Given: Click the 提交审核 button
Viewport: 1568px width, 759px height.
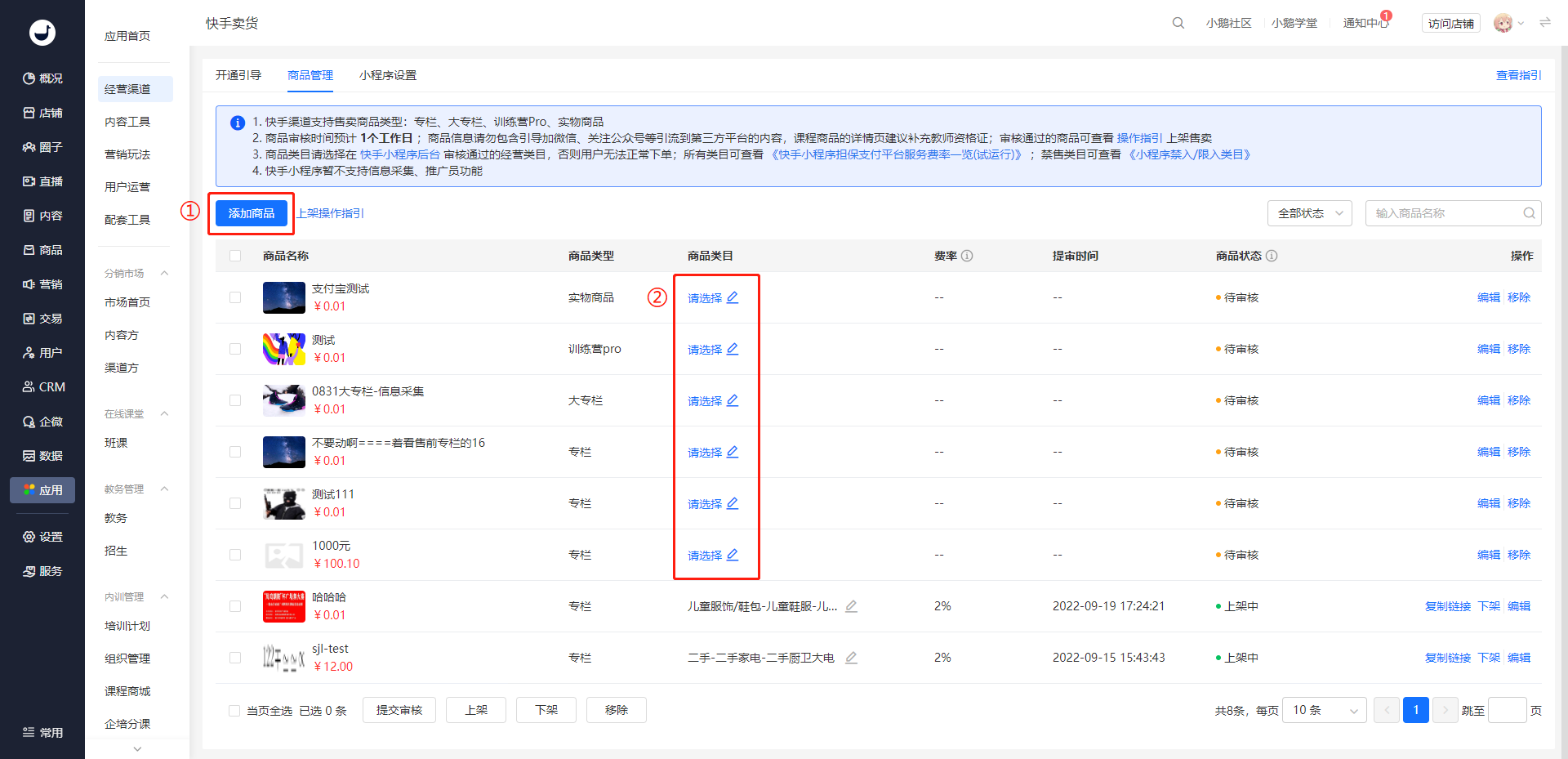Looking at the screenshot, I should coord(399,710).
